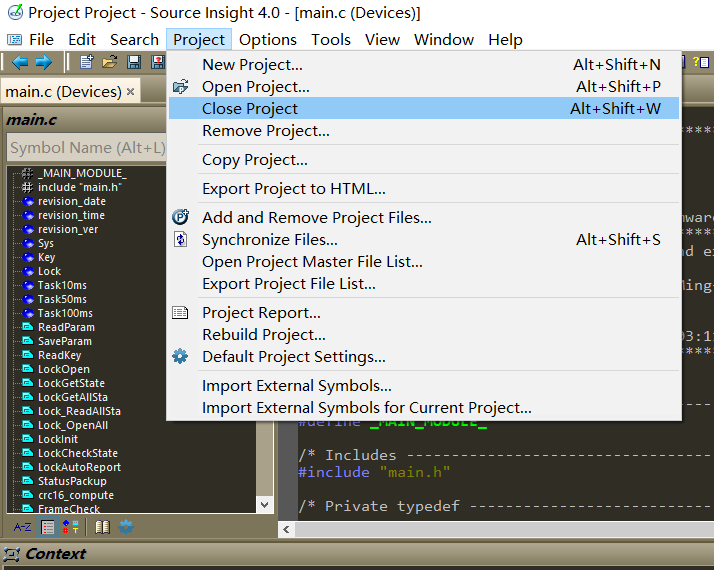Viewport: 714px width, 570px height.
Task: Toggle the symbol list view icon
Action: point(48,527)
